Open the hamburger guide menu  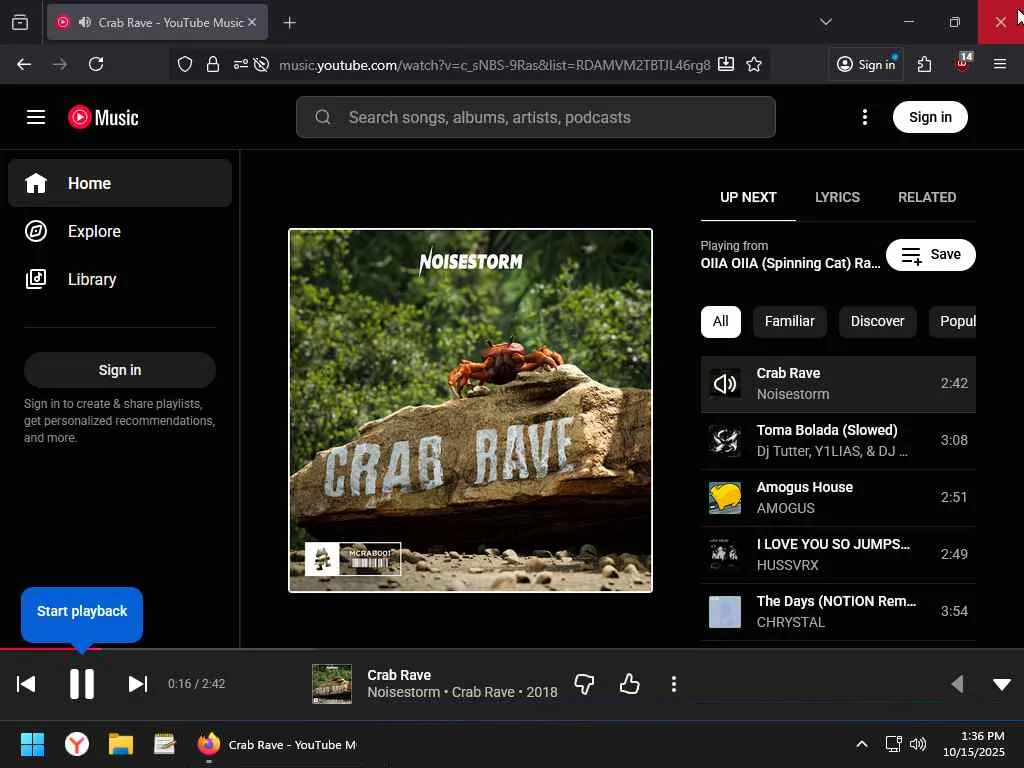[36, 118]
